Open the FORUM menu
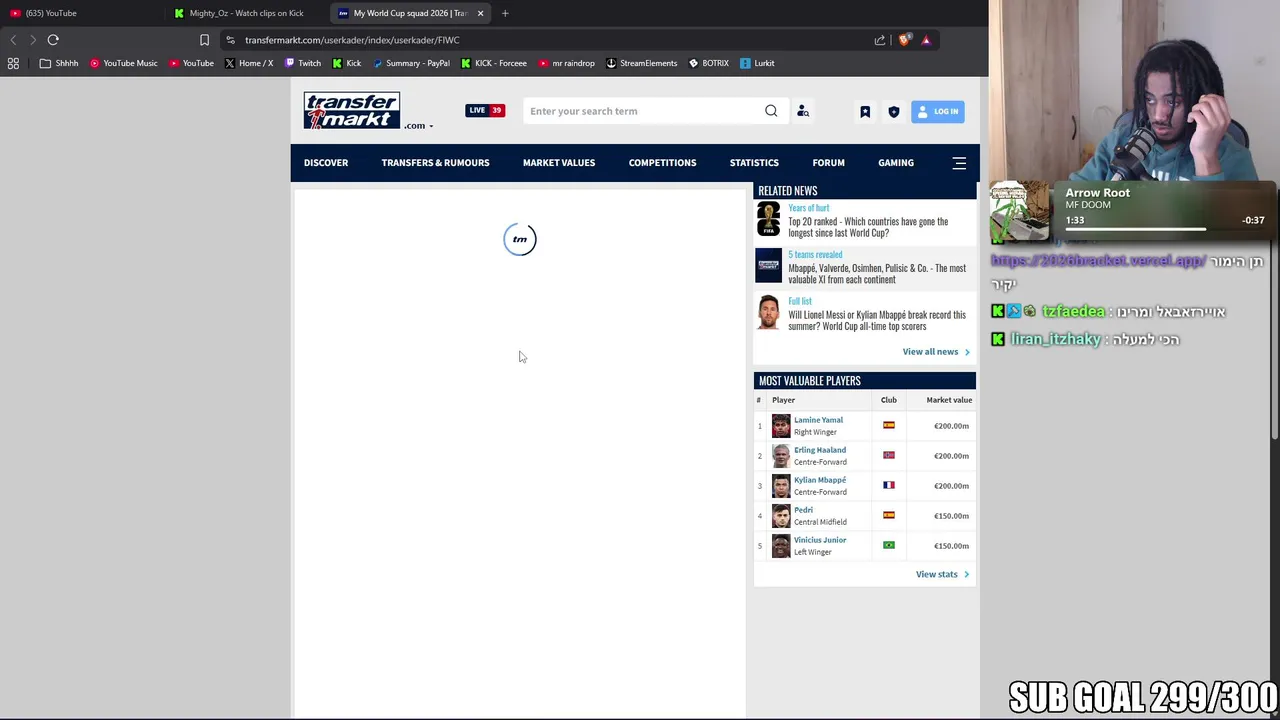This screenshot has height=720, width=1280. pos(828,163)
